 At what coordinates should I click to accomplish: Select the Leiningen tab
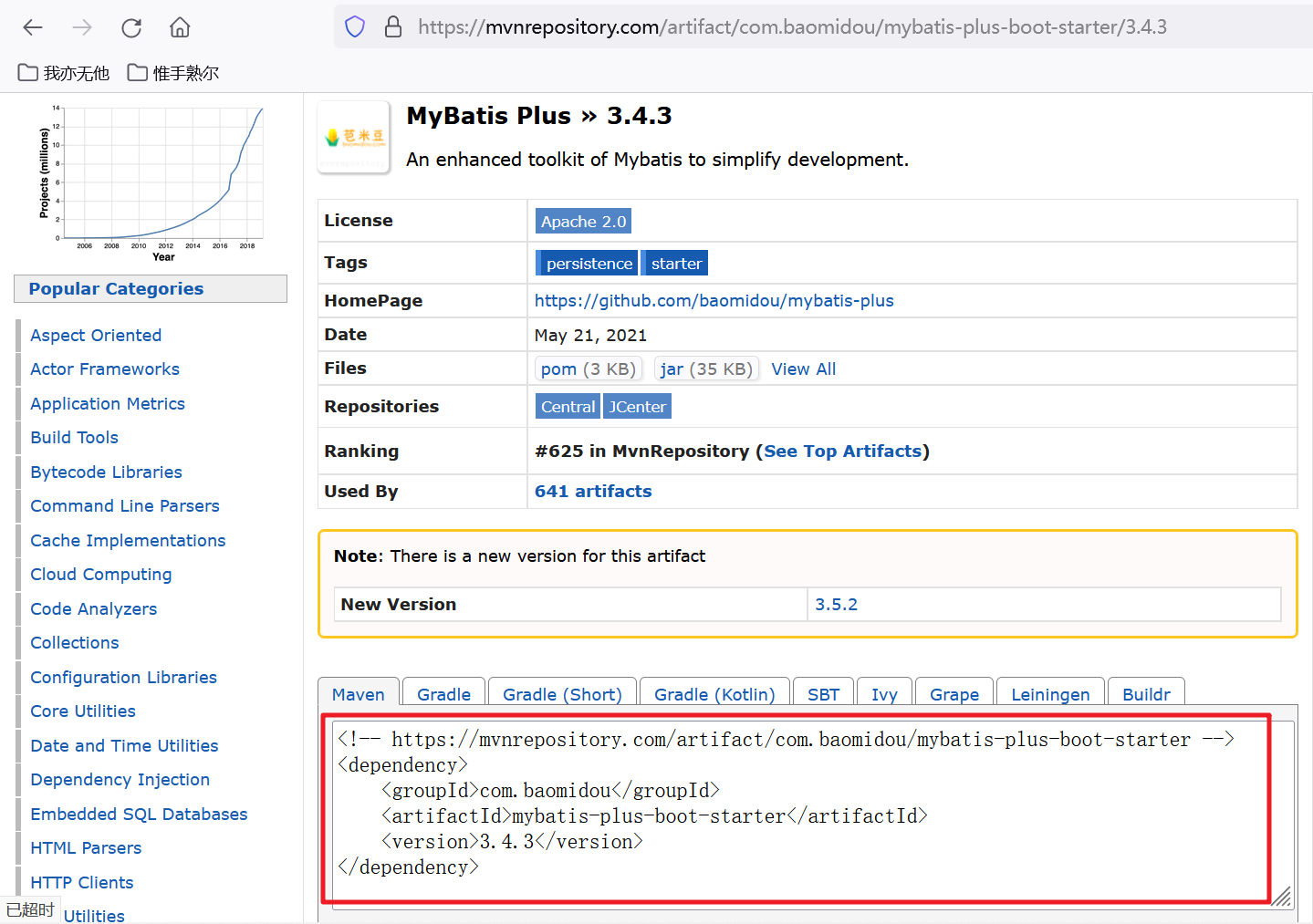[x=1050, y=694]
